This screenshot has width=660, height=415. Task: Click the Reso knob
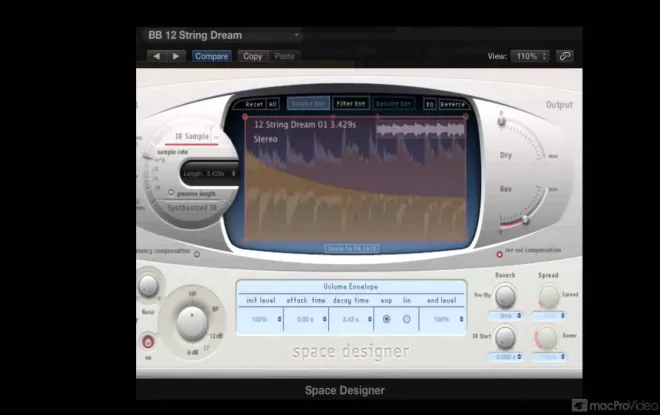click(x=148, y=286)
